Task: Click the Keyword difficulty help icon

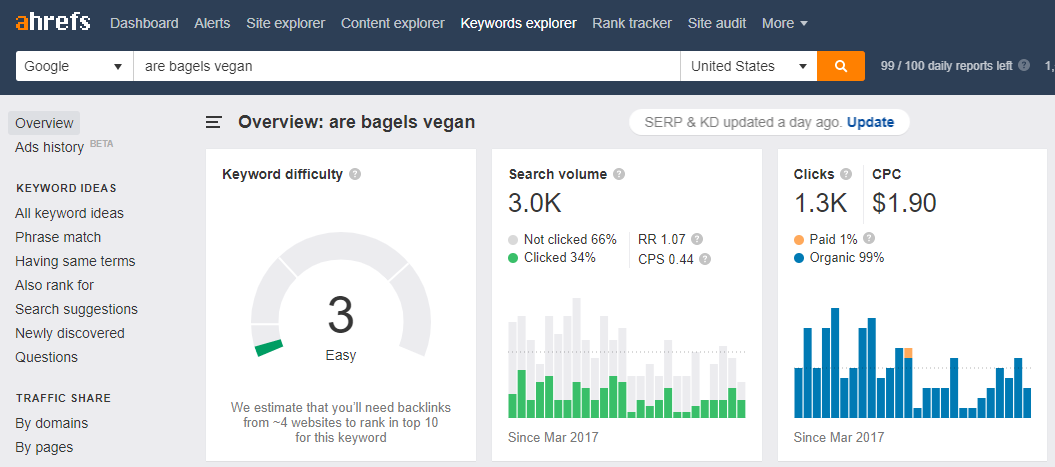Action: (355, 174)
